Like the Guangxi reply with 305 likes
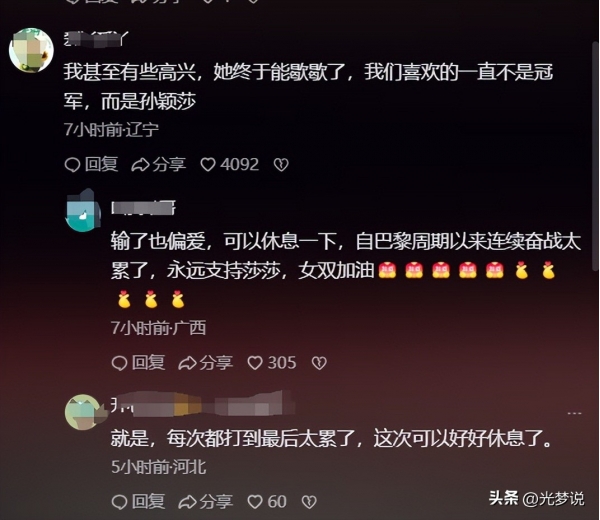This screenshot has width=600, height=520. (x=272, y=363)
